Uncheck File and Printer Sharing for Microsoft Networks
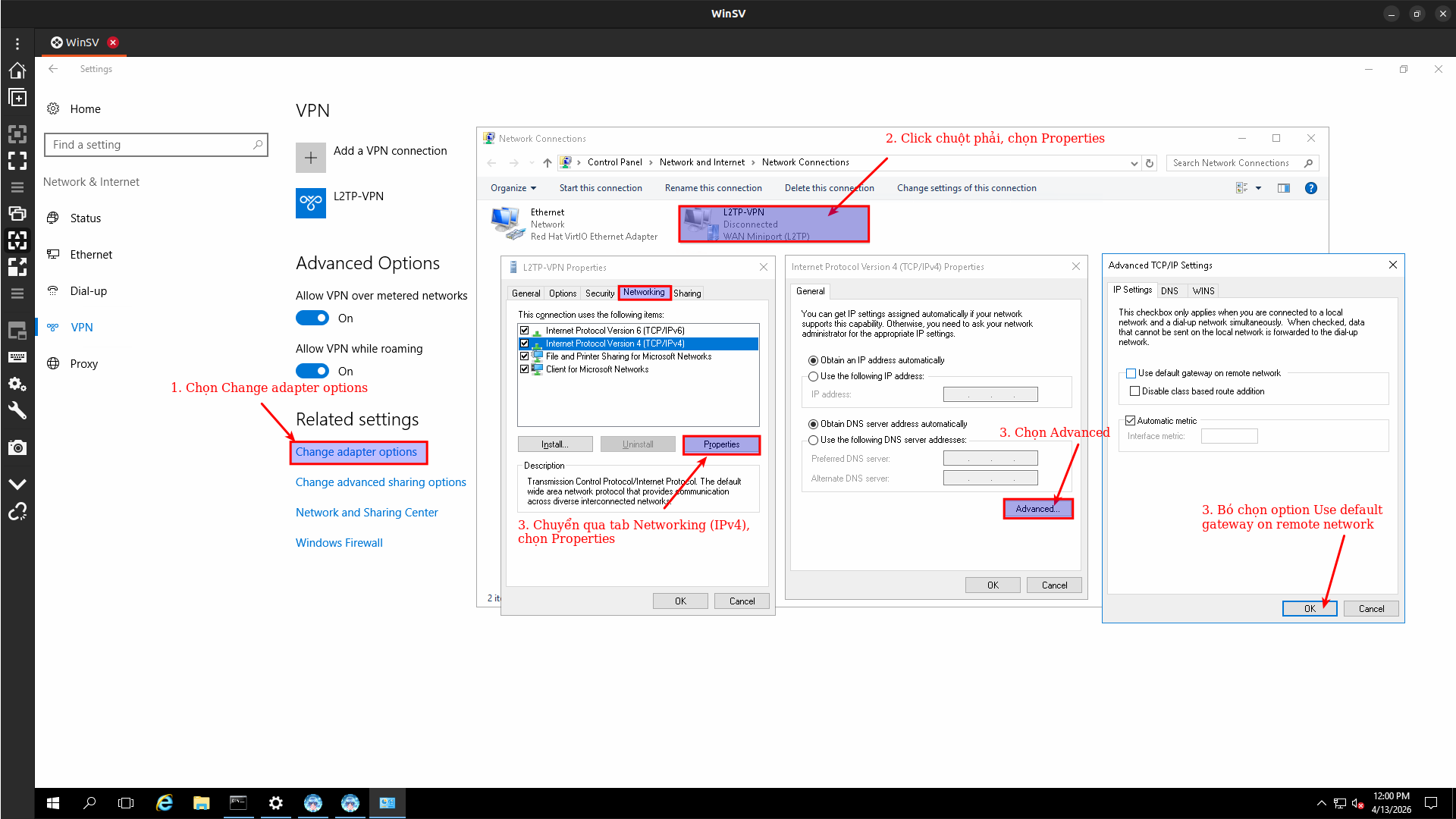The height and width of the screenshot is (819, 1456). pyautogui.click(x=525, y=356)
